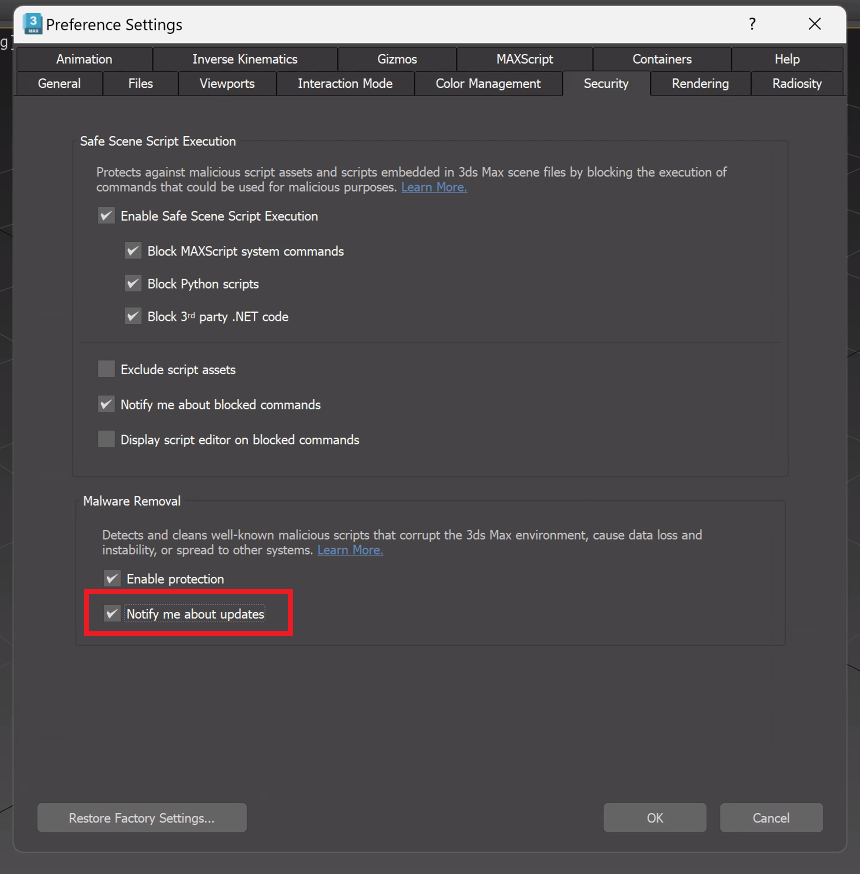Disable Safe Scene Script Execution
Image resolution: width=860 pixels, height=874 pixels.
coord(106,216)
